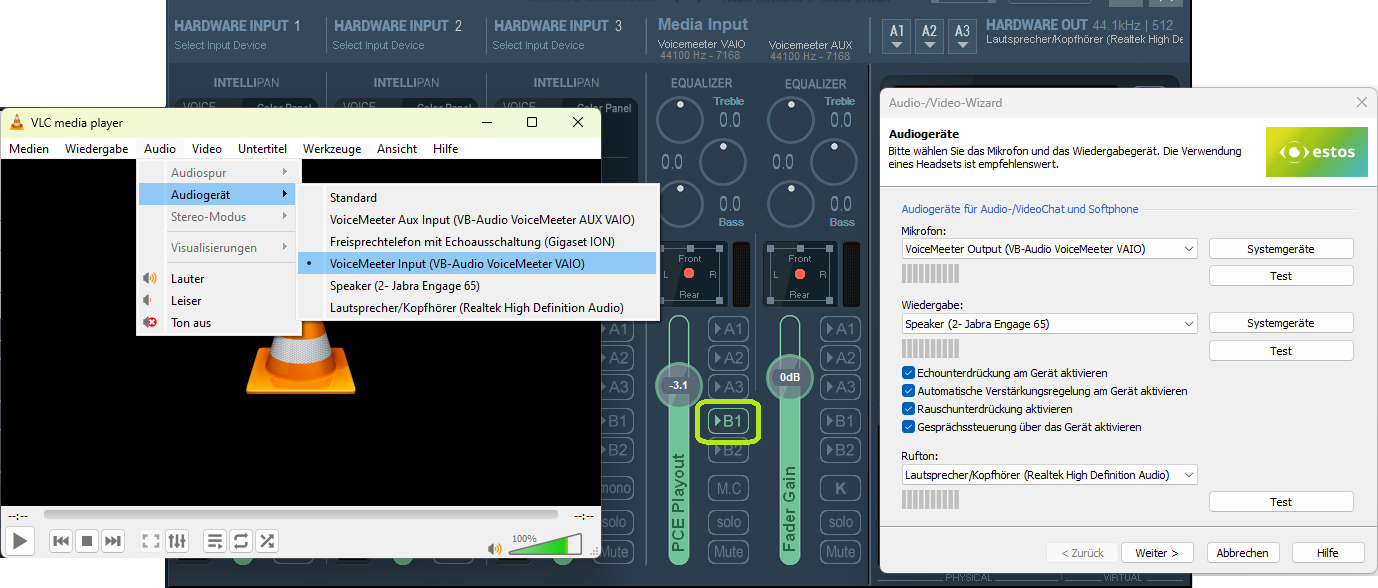Toggle the VLC playlist view icon
This screenshot has height=588, width=1378.
pyautogui.click(x=215, y=541)
